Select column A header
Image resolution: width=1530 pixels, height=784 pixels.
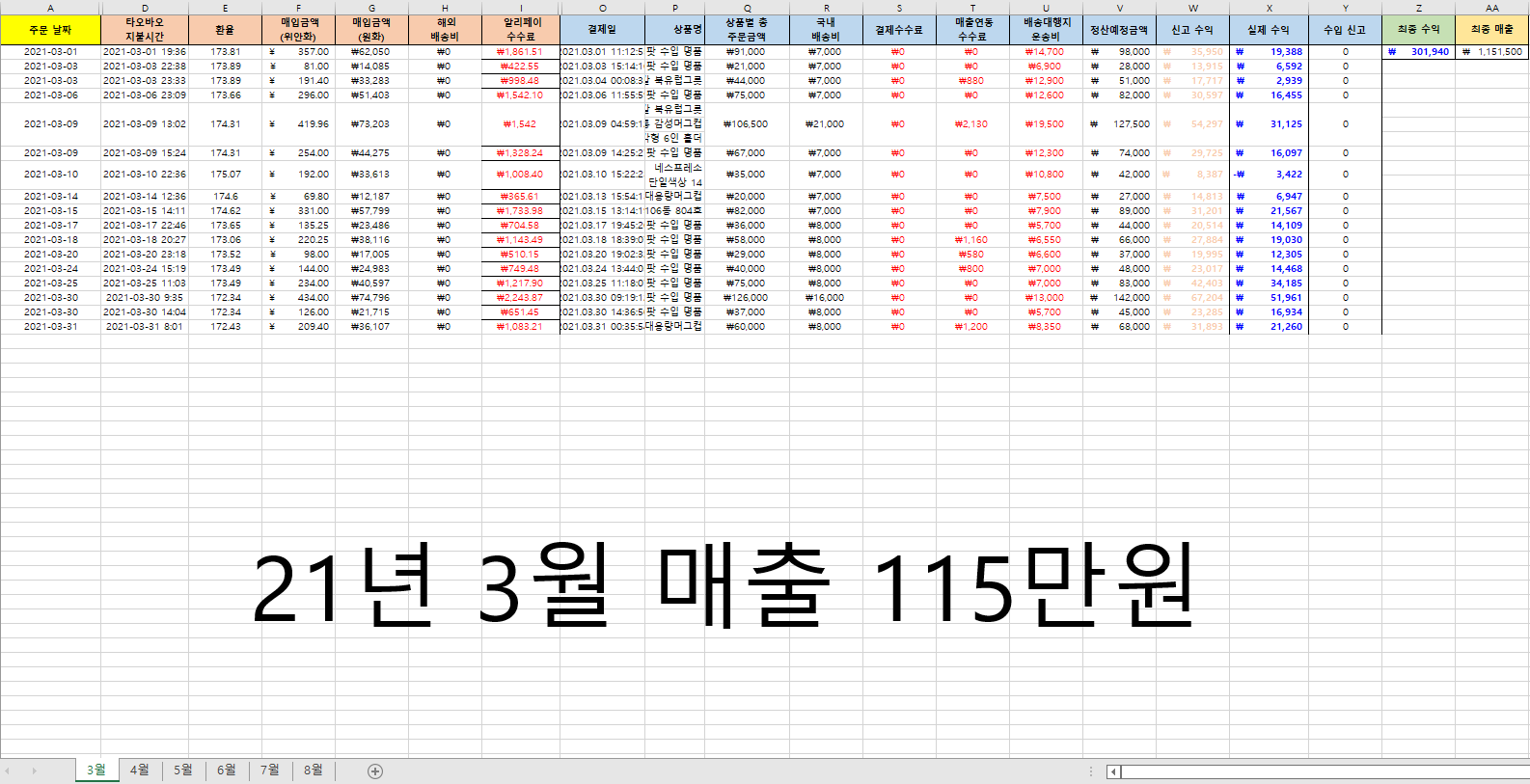[50, 8]
